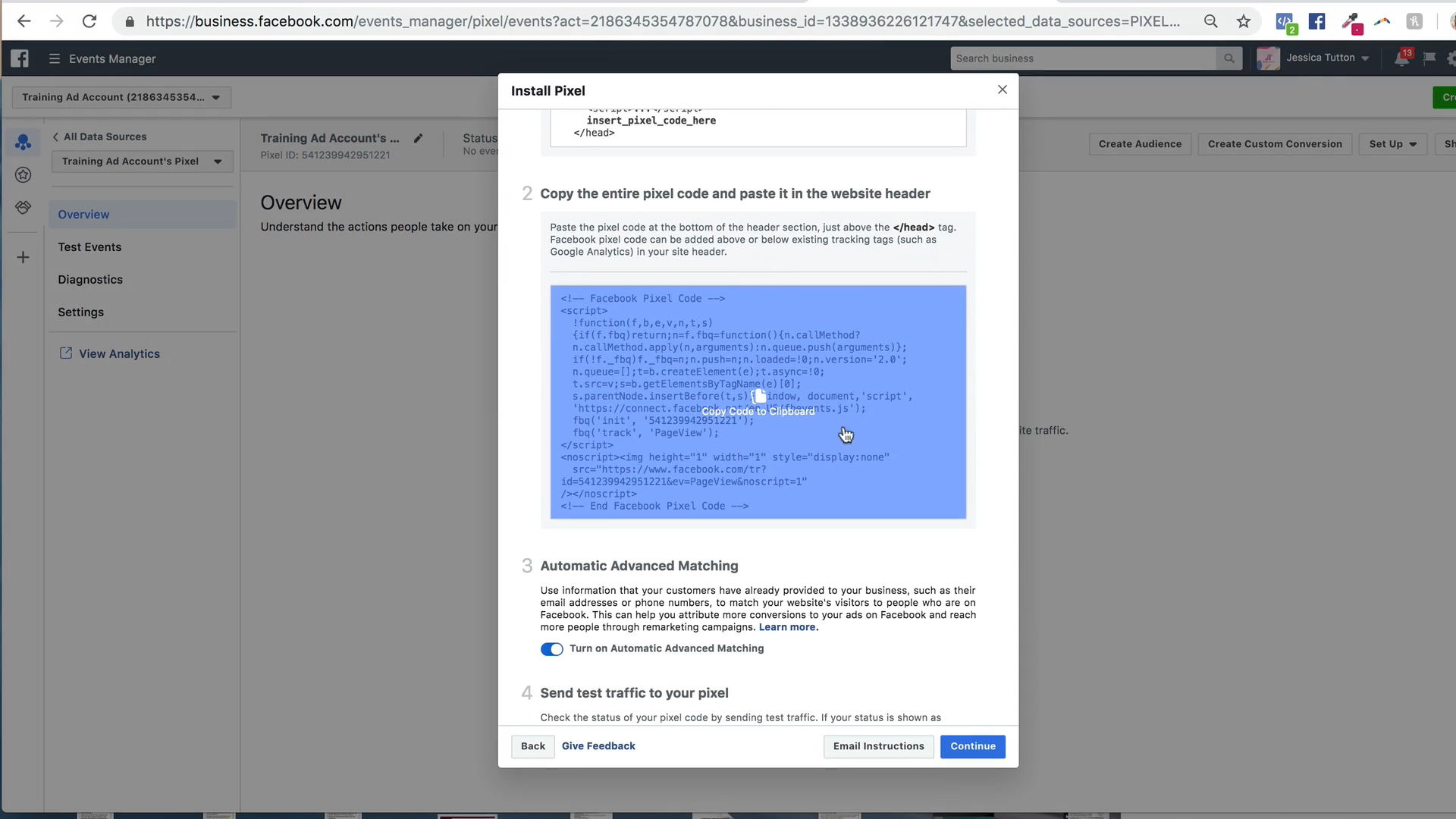
Task: Click the Search business field
Action: (x=1084, y=58)
